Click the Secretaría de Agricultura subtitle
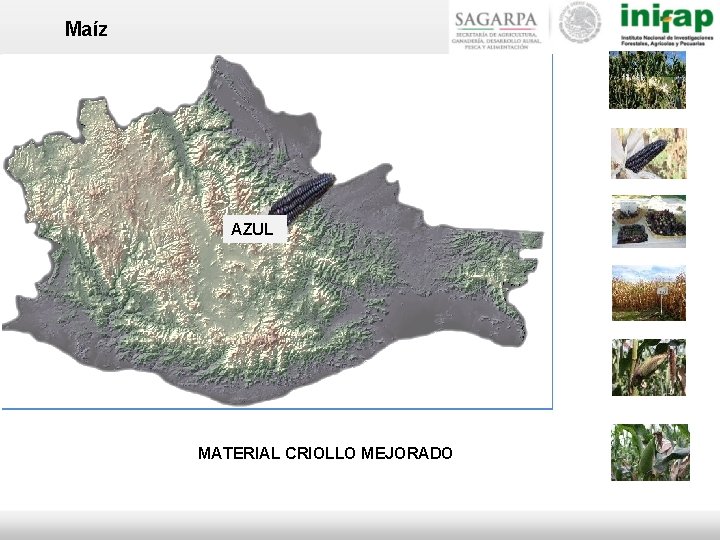This screenshot has width=720, height=540. pos(496,41)
